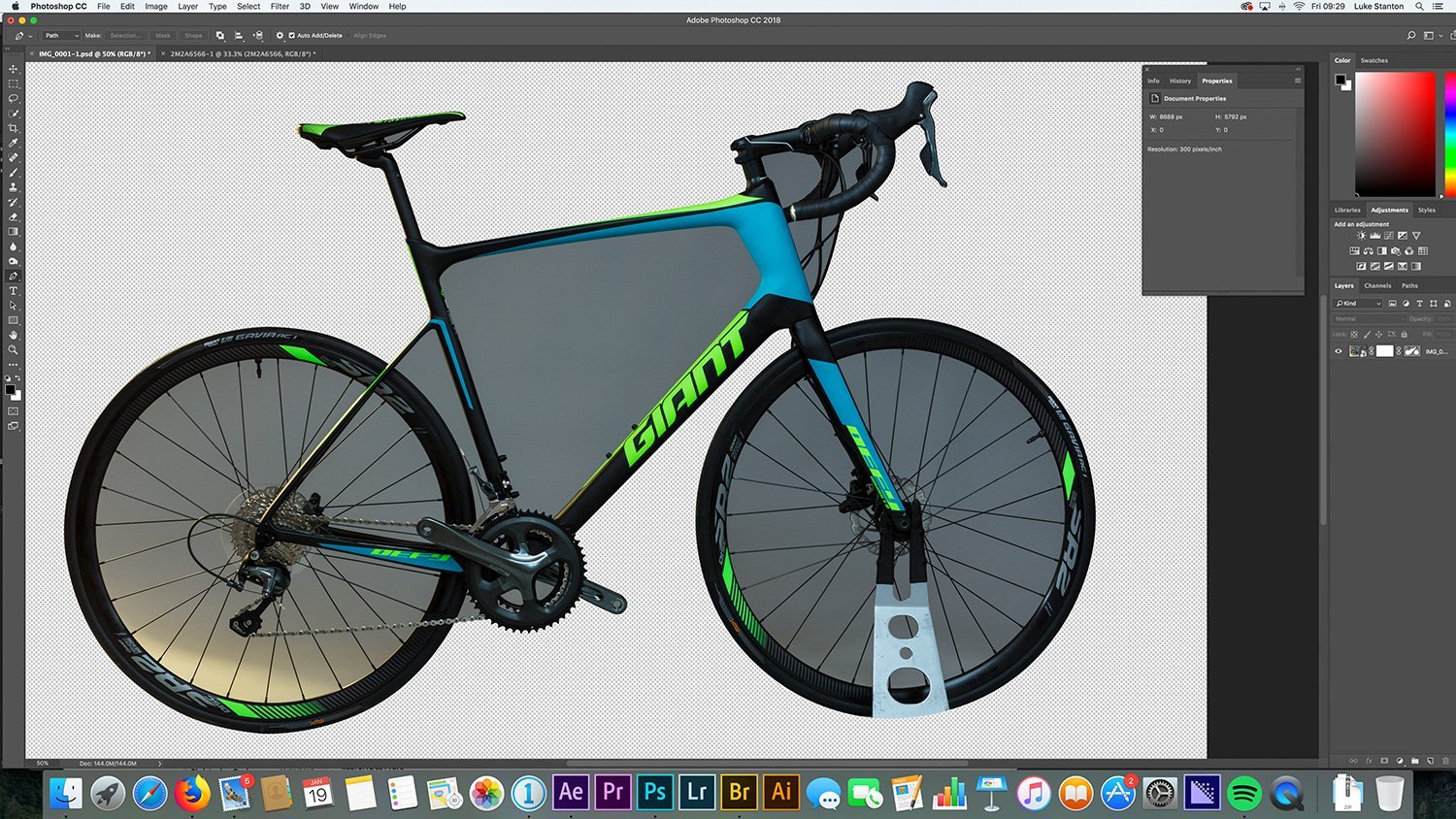Select the Type tool

pyautogui.click(x=13, y=291)
